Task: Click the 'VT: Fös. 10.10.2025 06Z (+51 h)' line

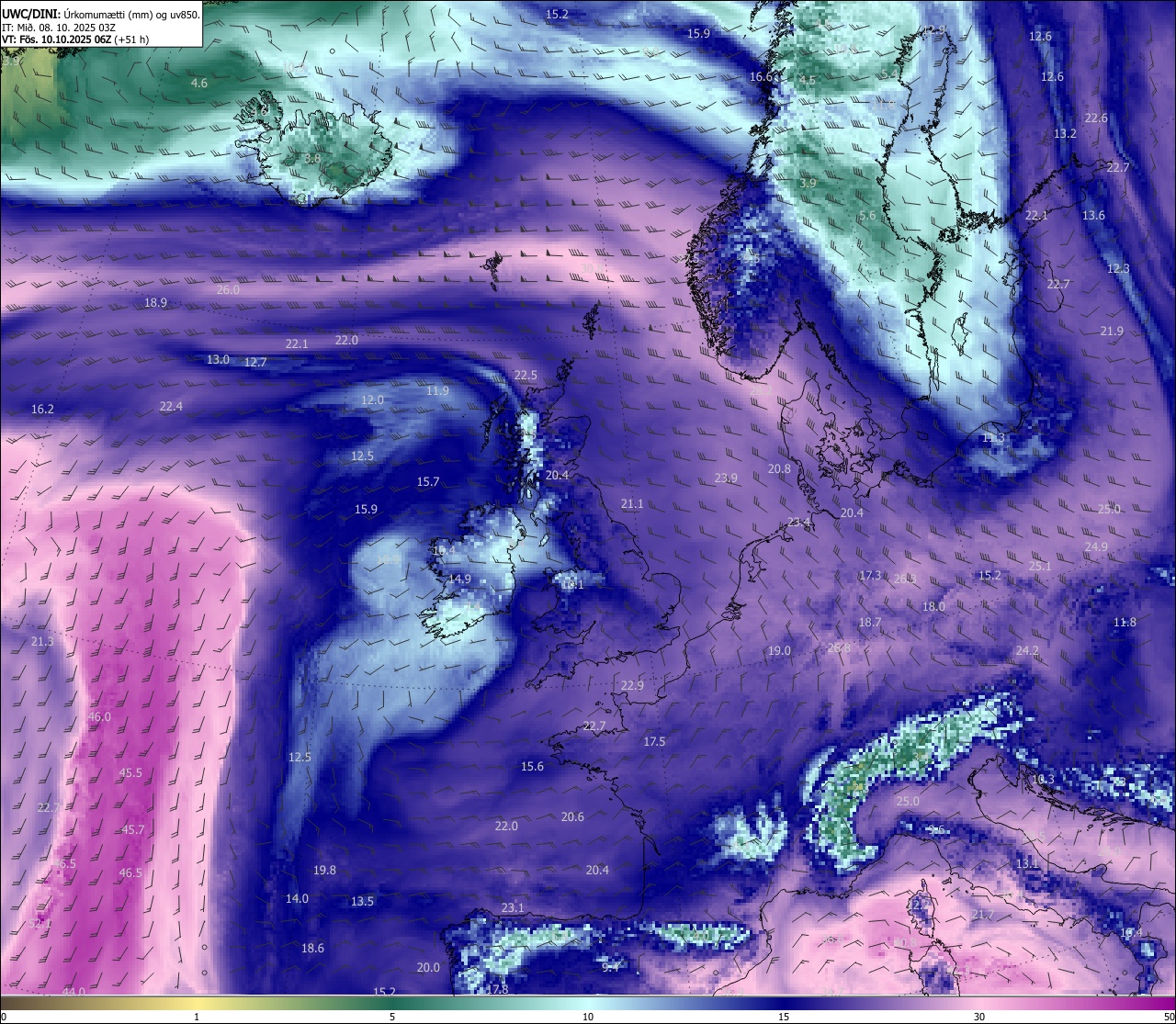Action: 76,39
